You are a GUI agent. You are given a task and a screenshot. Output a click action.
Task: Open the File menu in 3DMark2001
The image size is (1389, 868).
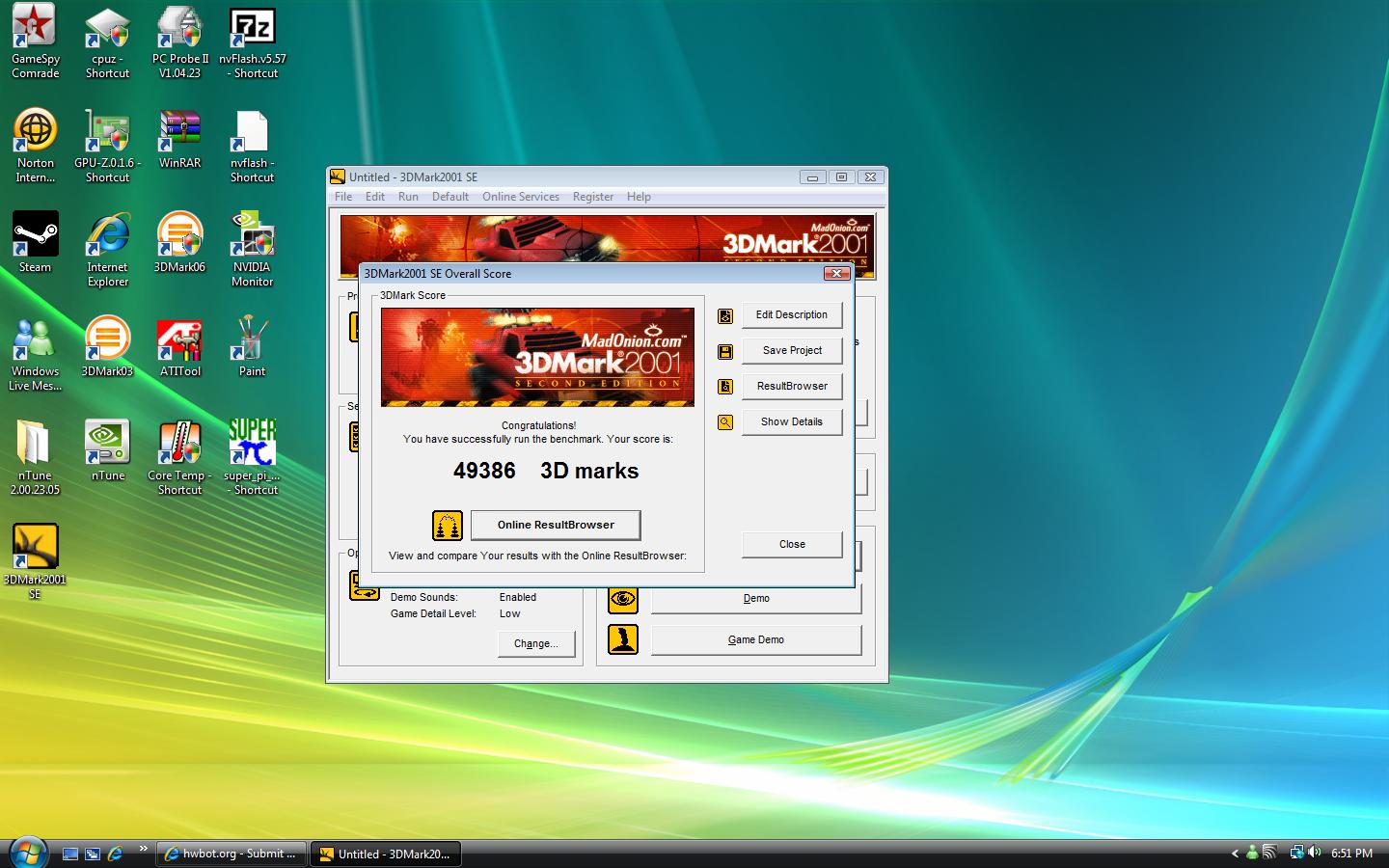coord(343,197)
